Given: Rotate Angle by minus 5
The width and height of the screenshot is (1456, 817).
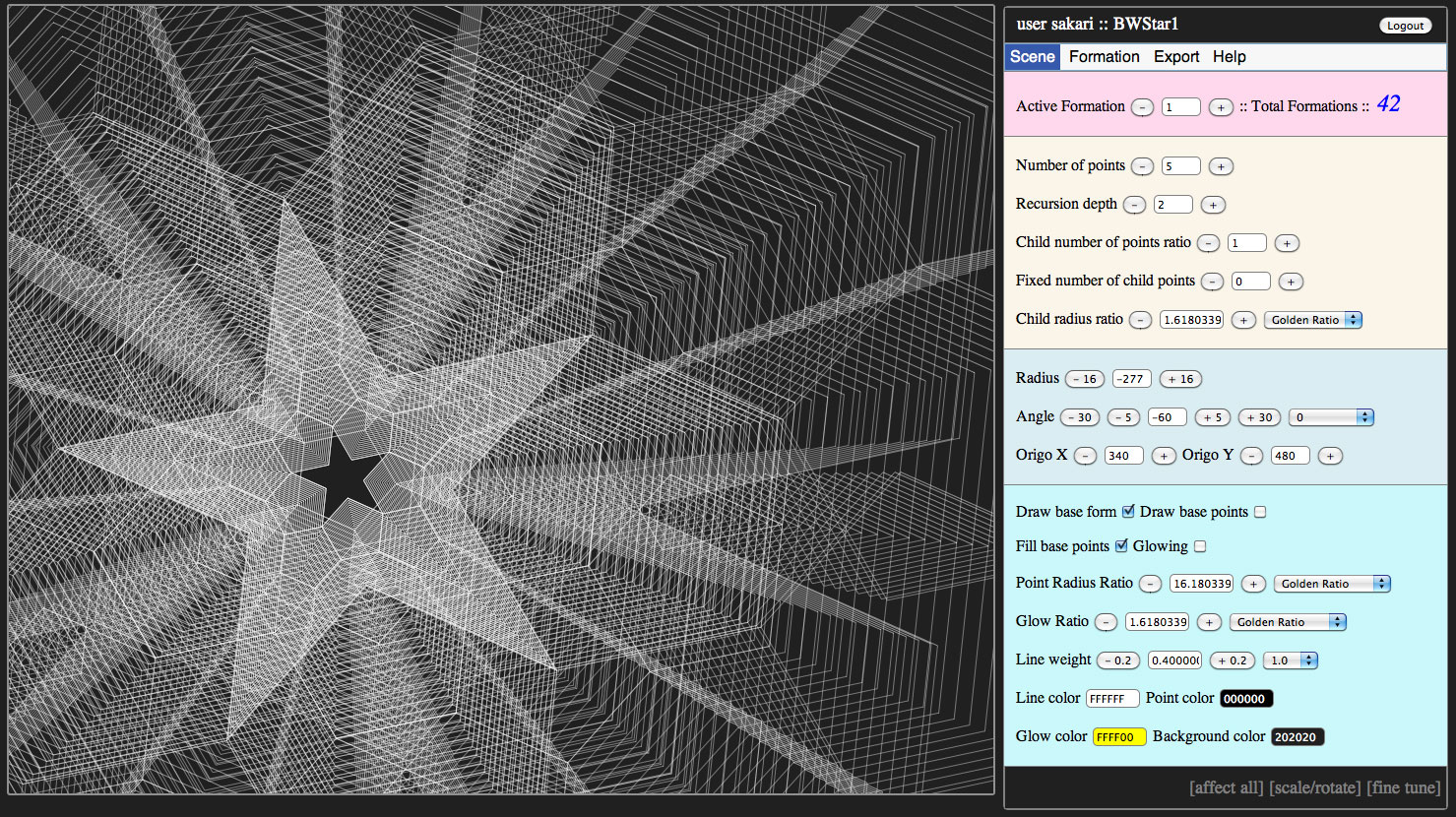Looking at the screenshot, I should point(1123,417).
